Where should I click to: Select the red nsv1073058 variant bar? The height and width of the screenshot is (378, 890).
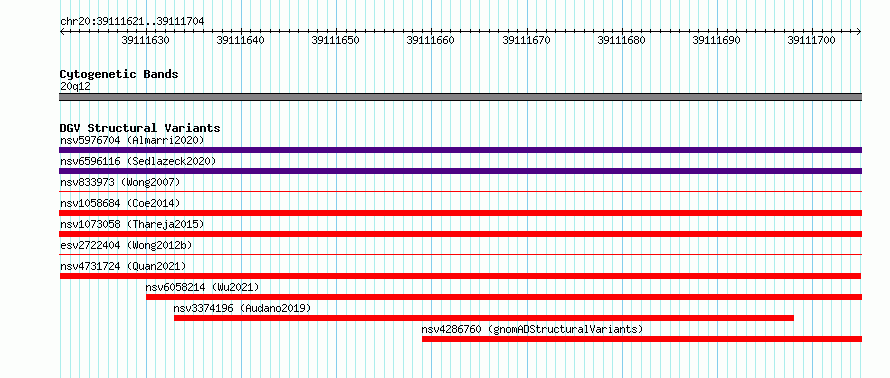(460, 234)
